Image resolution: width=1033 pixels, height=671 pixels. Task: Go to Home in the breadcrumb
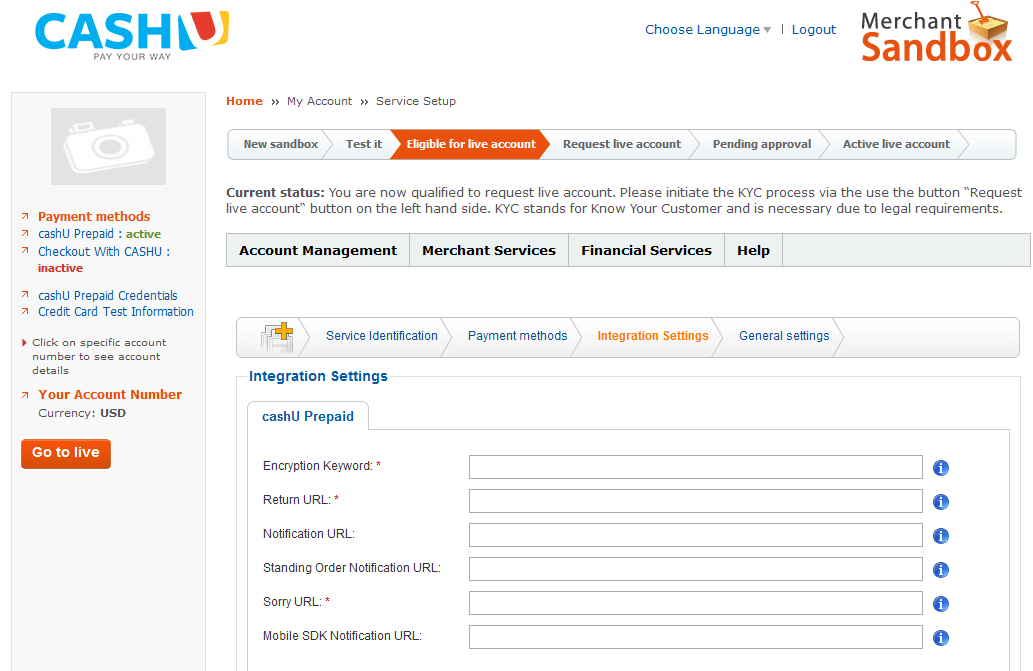coord(244,101)
